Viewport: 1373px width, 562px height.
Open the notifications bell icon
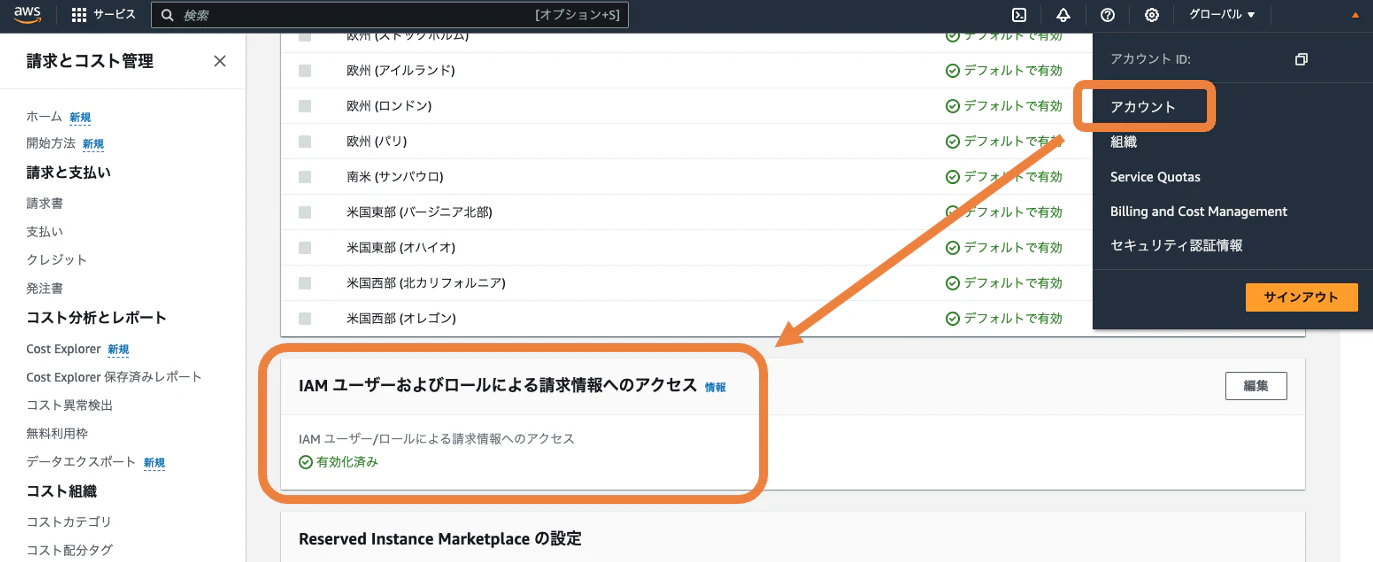coord(1063,15)
